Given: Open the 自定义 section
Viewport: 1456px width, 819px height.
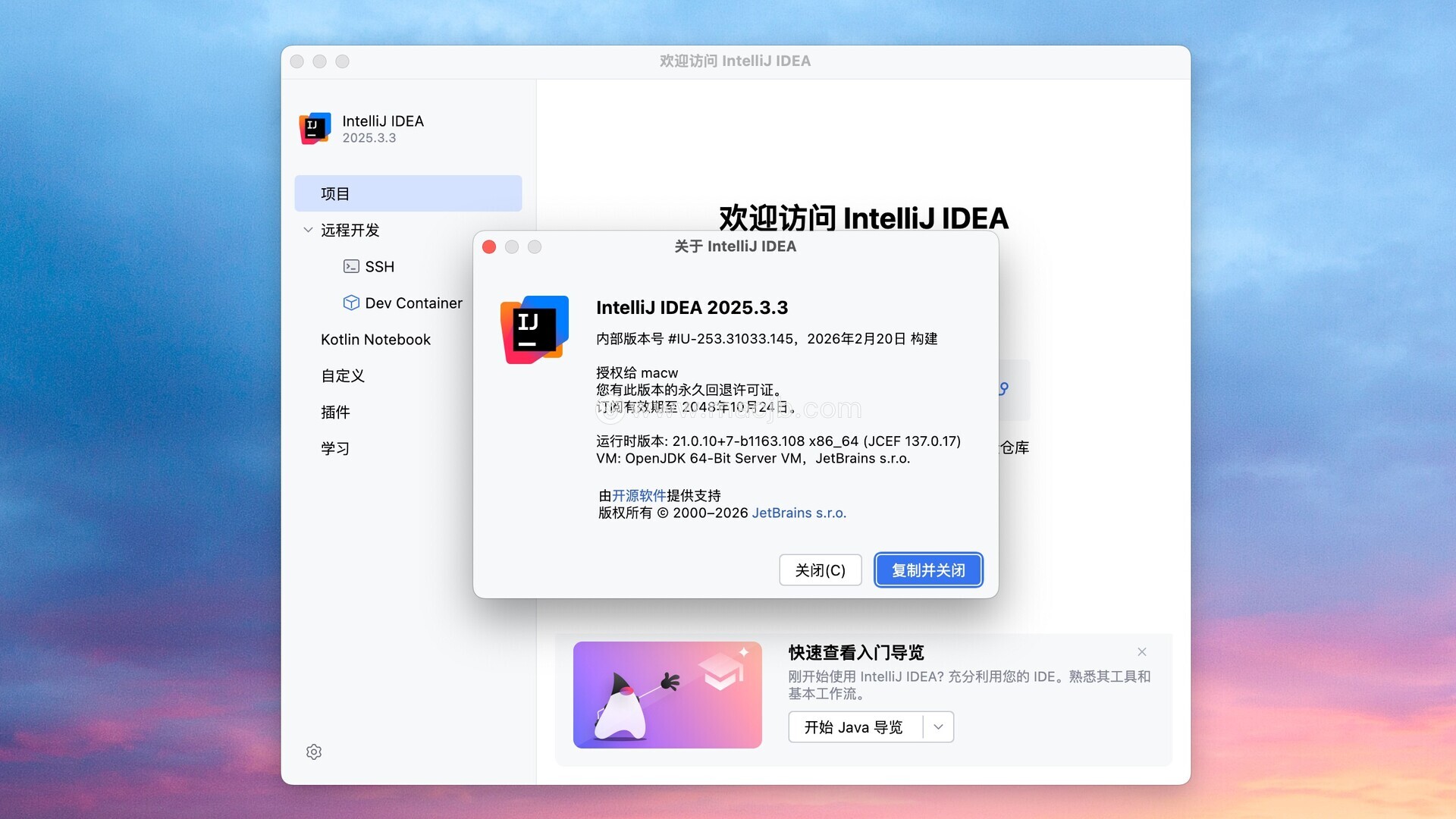Looking at the screenshot, I should 343,375.
